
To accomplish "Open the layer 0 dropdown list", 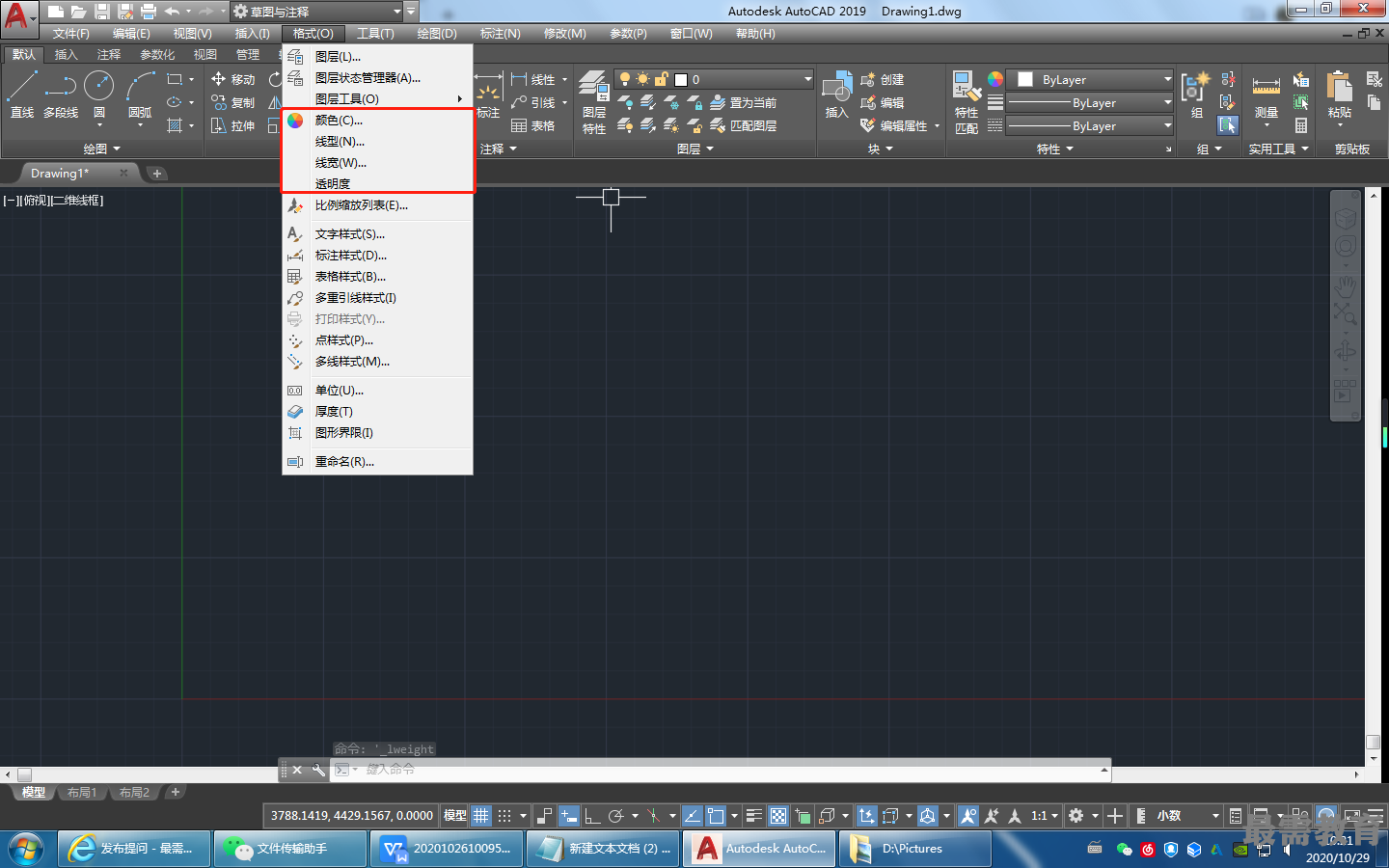I will pos(807,79).
